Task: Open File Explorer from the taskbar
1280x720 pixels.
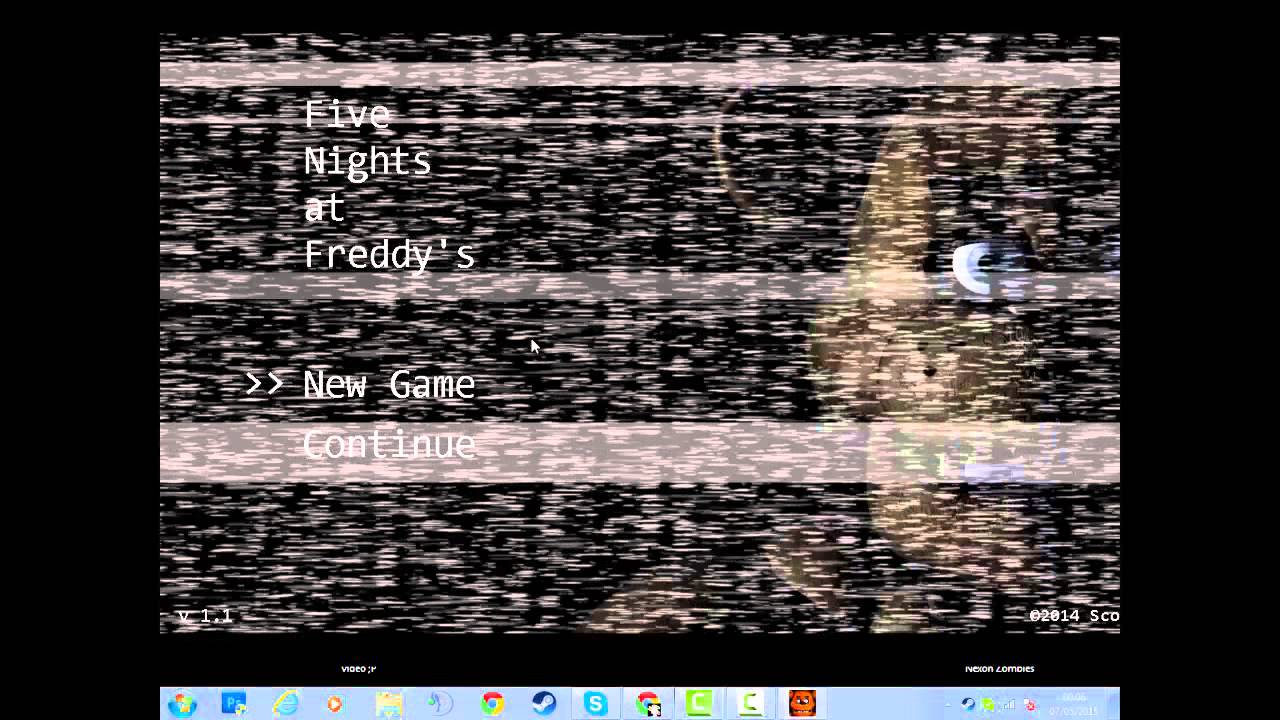Action: [x=388, y=704]
